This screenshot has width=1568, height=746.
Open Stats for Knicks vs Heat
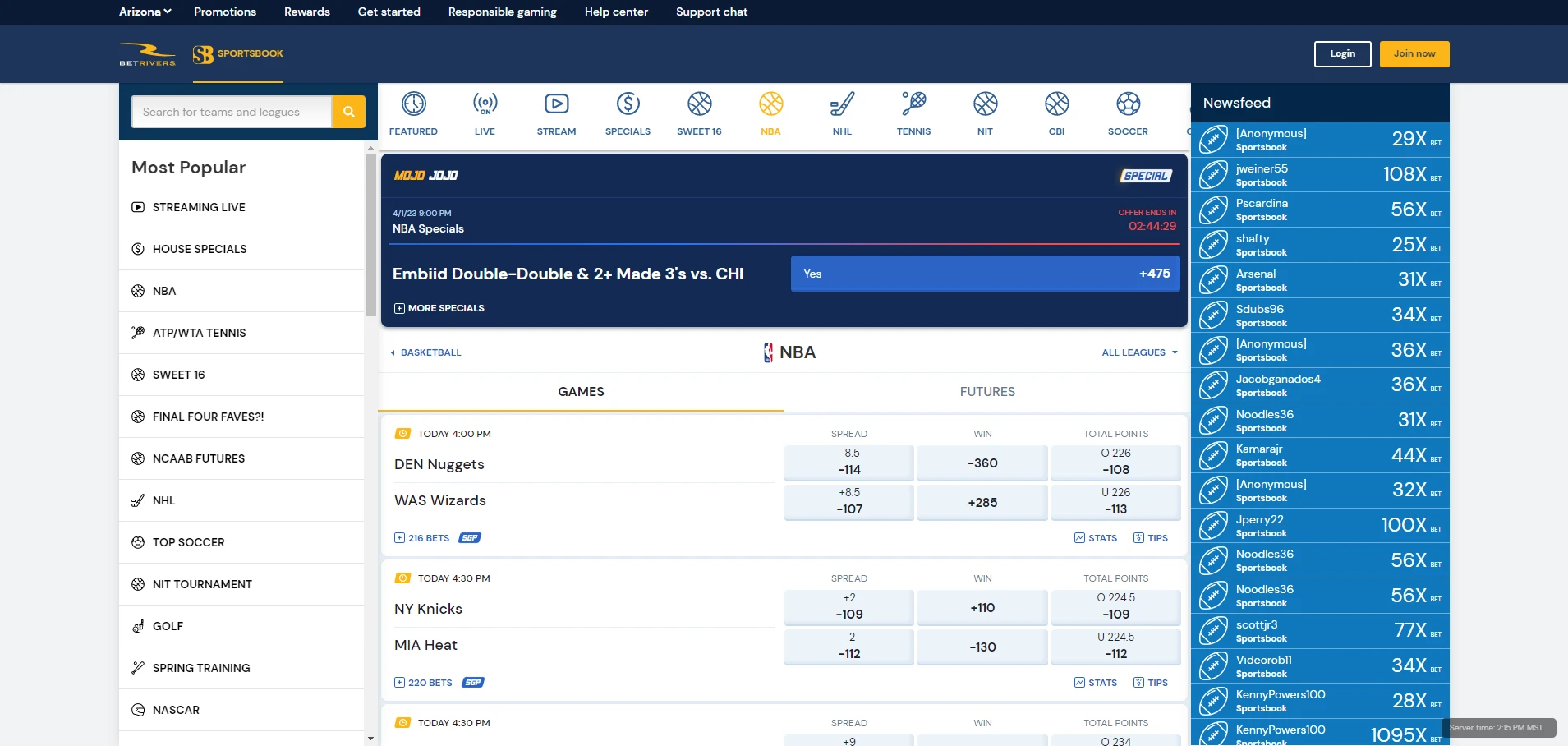[1096, 683]
